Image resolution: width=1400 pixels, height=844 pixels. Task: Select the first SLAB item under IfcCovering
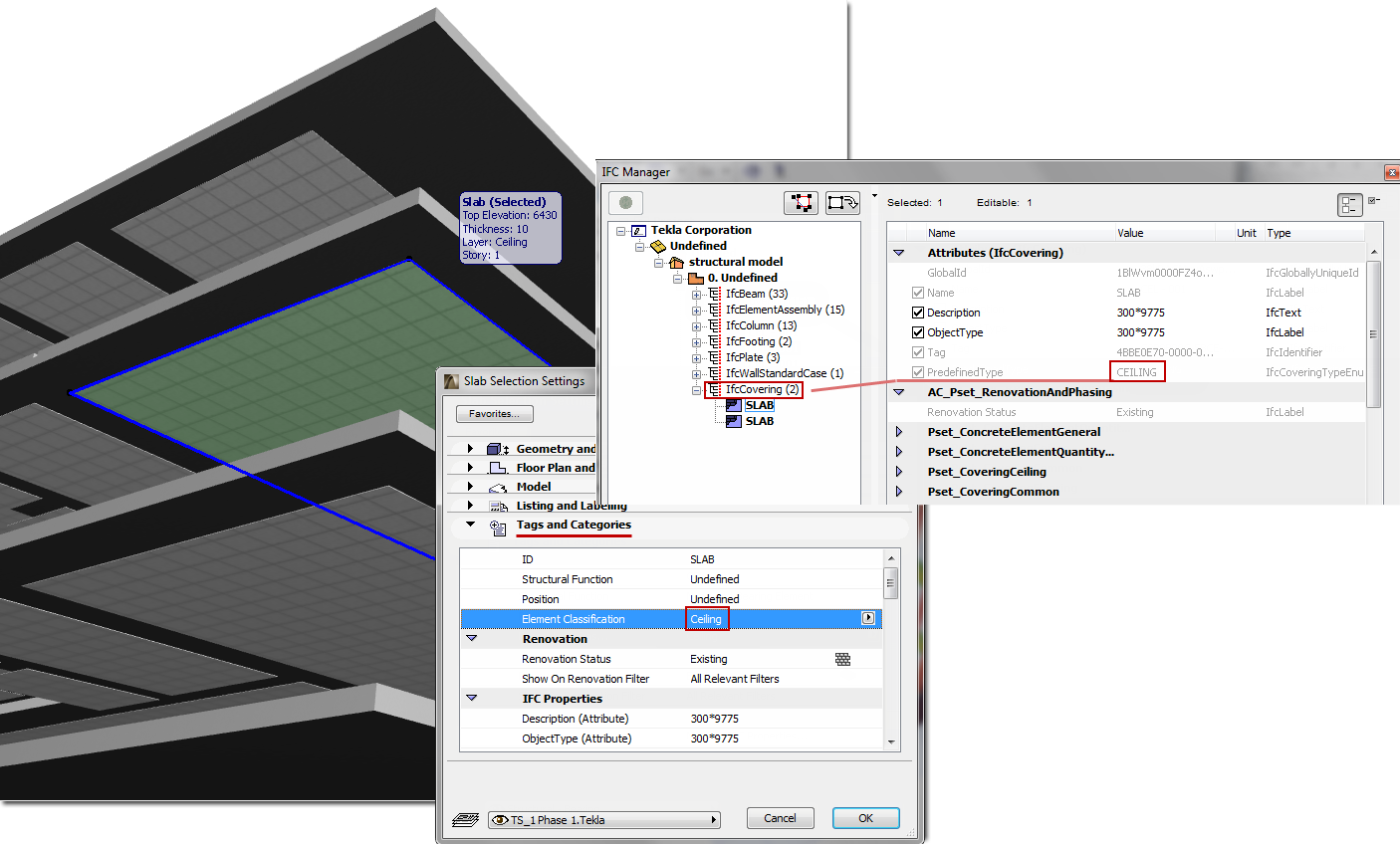click(760, 405)
